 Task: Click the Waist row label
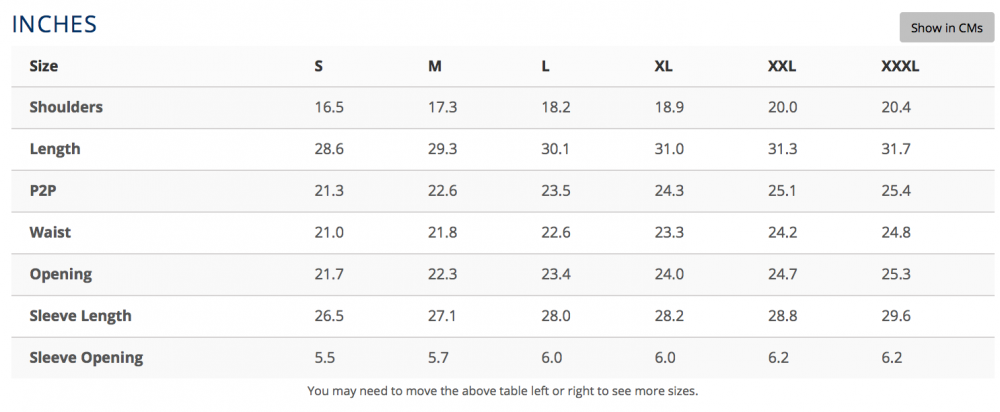[x=50, y=232]
